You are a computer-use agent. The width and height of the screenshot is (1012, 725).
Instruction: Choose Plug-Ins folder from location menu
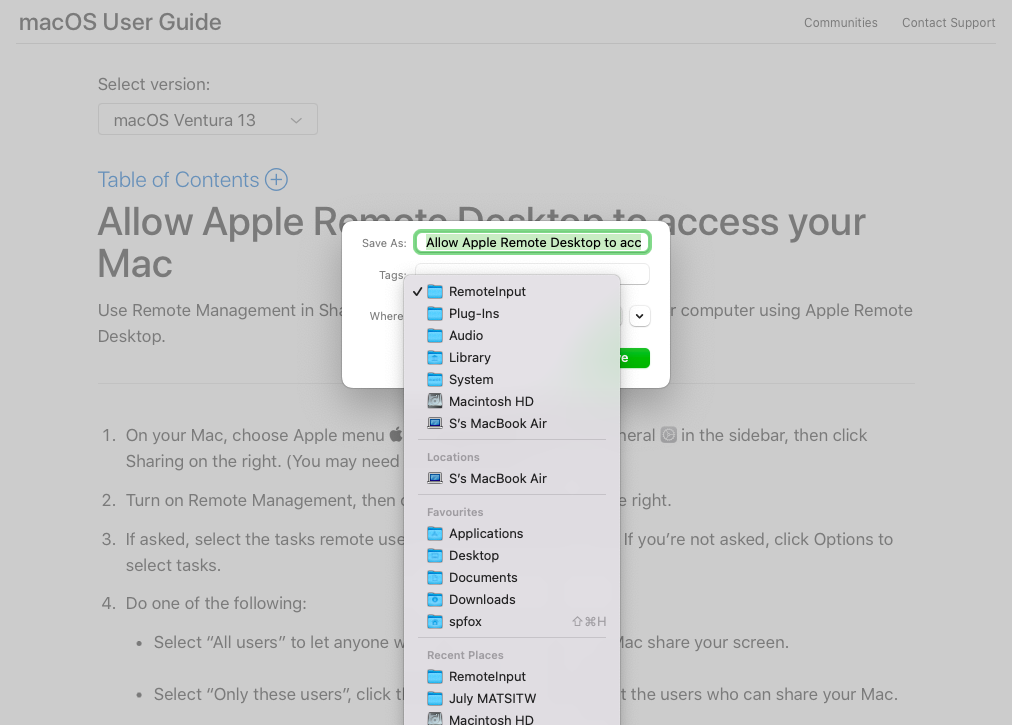(x=512, y=314)
